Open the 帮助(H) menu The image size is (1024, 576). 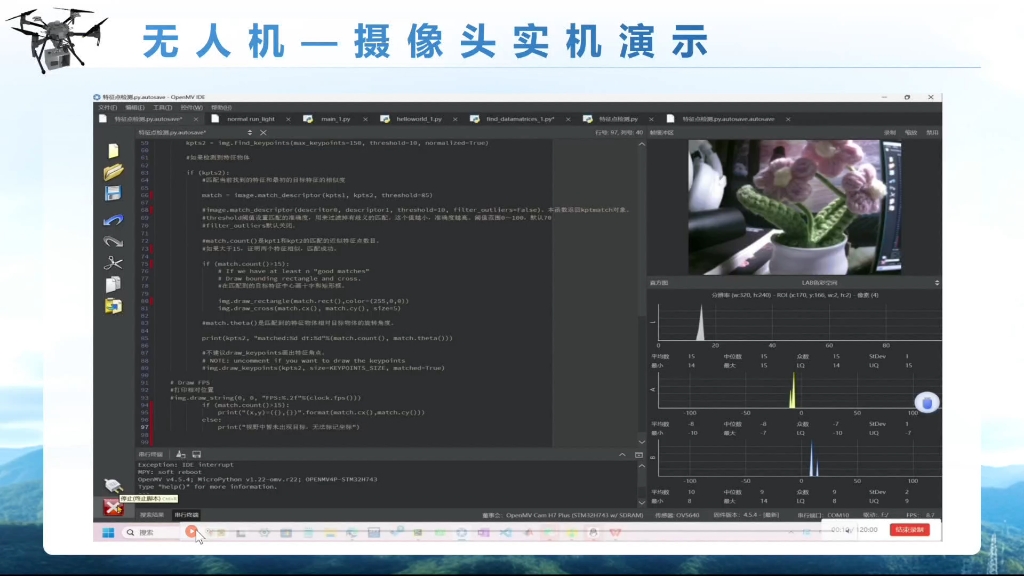[x=221, y=108]
